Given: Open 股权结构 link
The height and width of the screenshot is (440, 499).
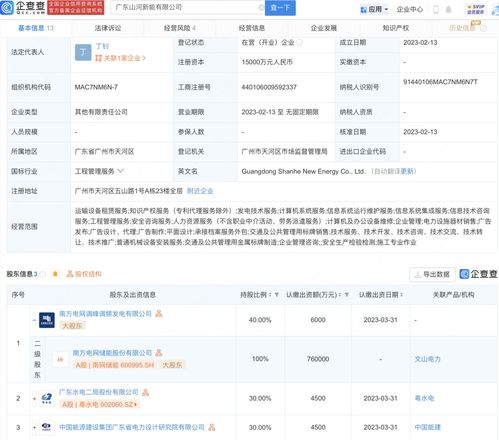Looking at the screenshot, I should [84, 274].
